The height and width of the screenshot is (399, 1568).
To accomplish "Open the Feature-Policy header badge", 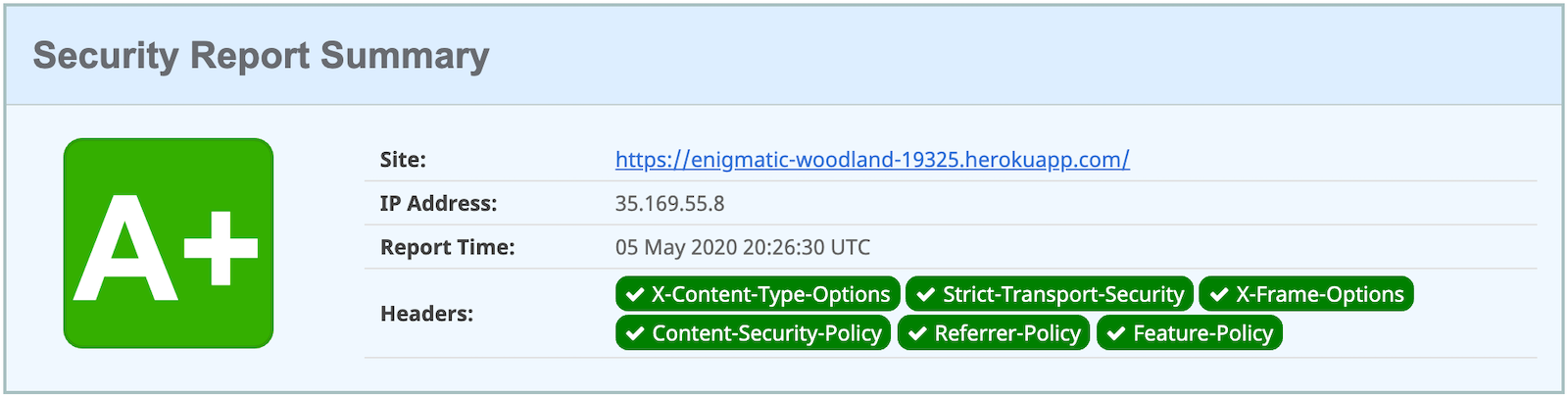I will 1190,333.
